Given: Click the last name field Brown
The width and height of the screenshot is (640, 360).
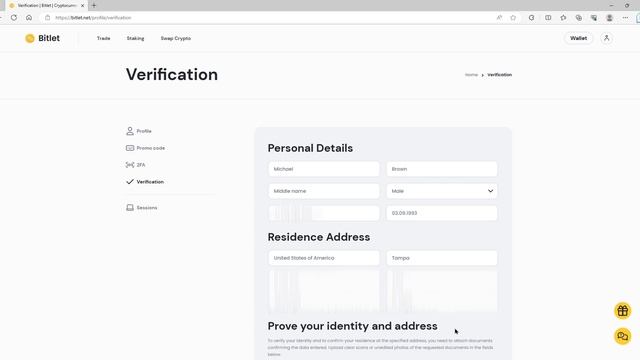Looking at the screenshot, I should [x=442, y=169].
